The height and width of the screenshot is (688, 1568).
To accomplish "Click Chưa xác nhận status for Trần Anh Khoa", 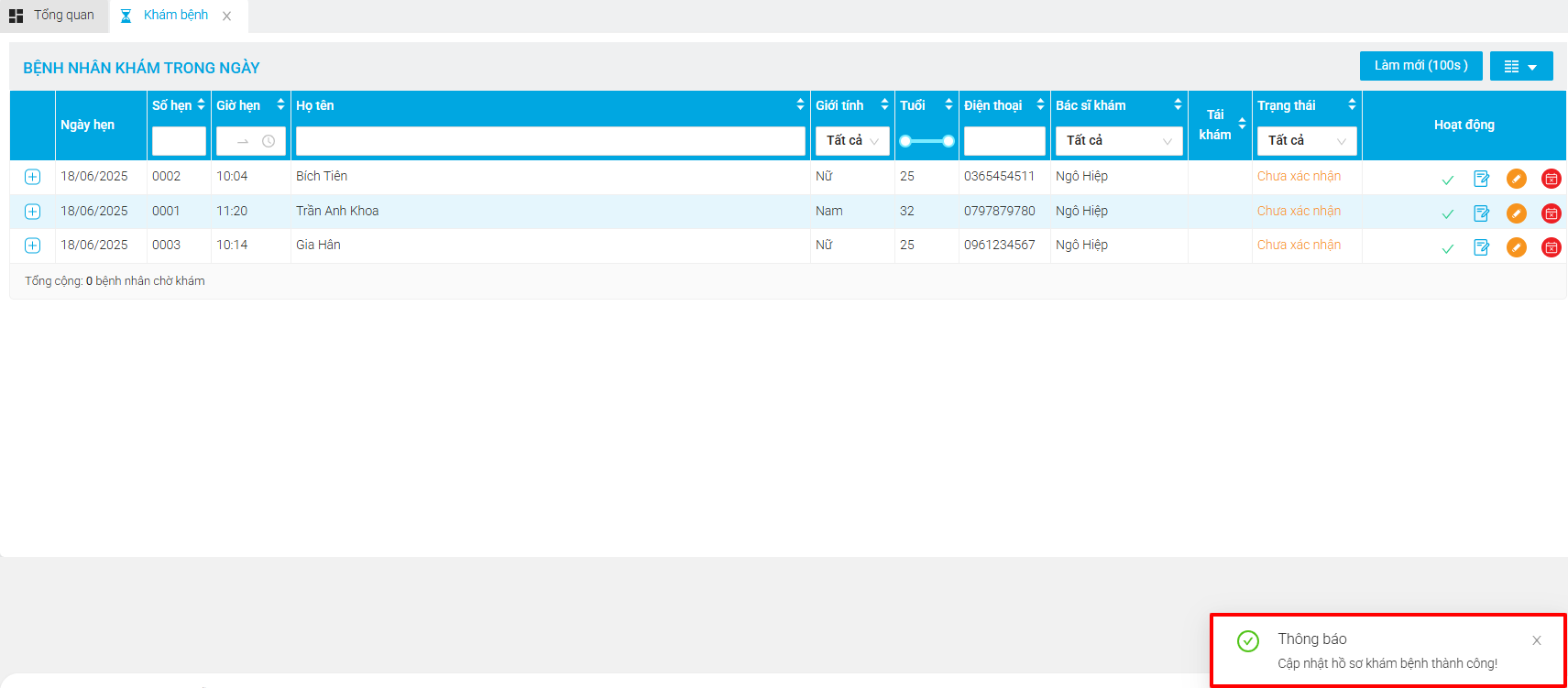I will 1299,212.
